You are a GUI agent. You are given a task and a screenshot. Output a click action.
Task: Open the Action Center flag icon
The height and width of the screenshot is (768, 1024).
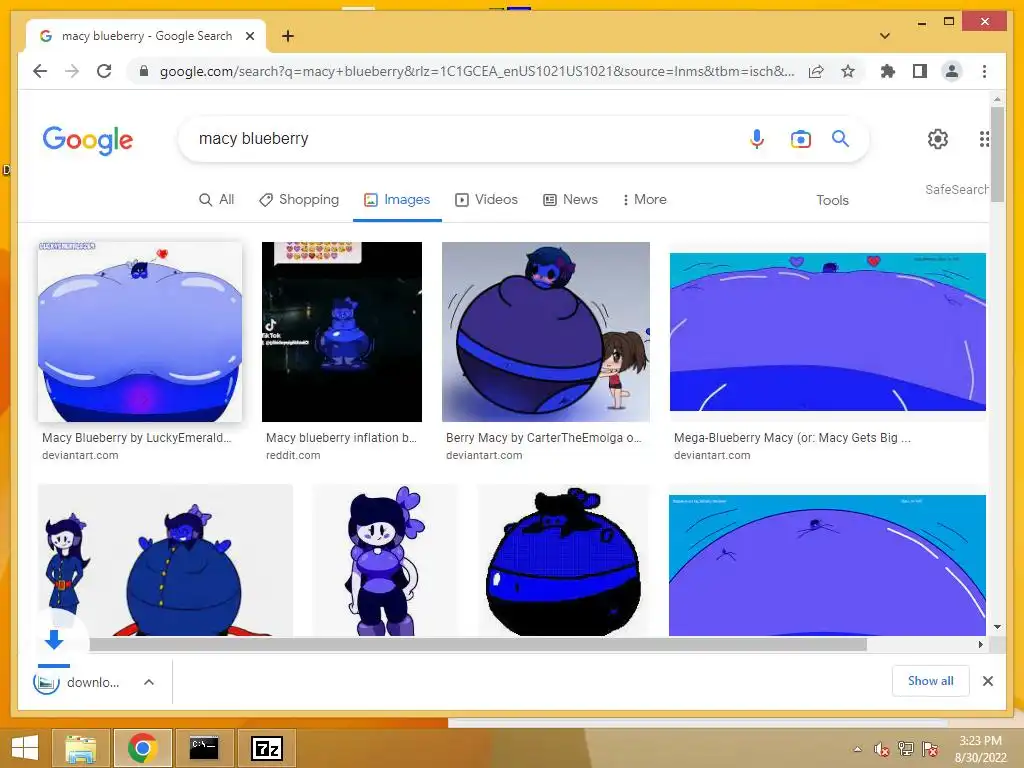(x=929, y=749)
